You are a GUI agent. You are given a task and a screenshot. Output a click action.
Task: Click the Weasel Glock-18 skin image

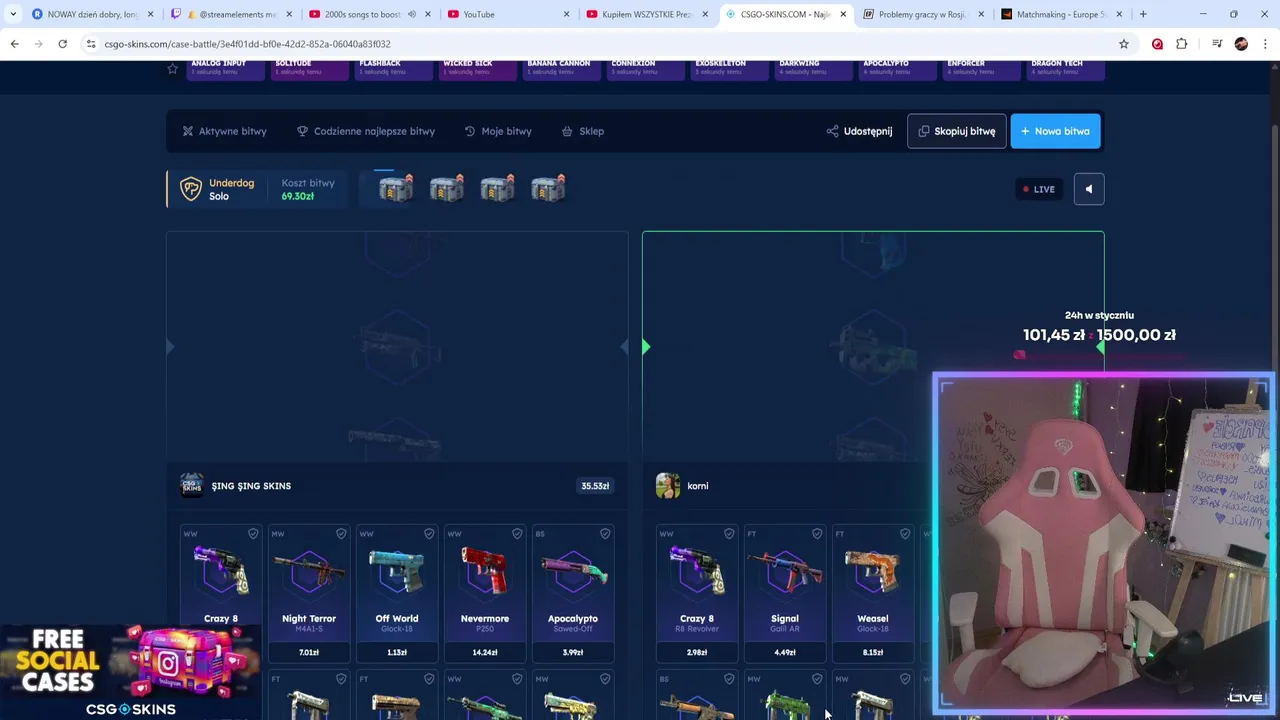point(873,573)
